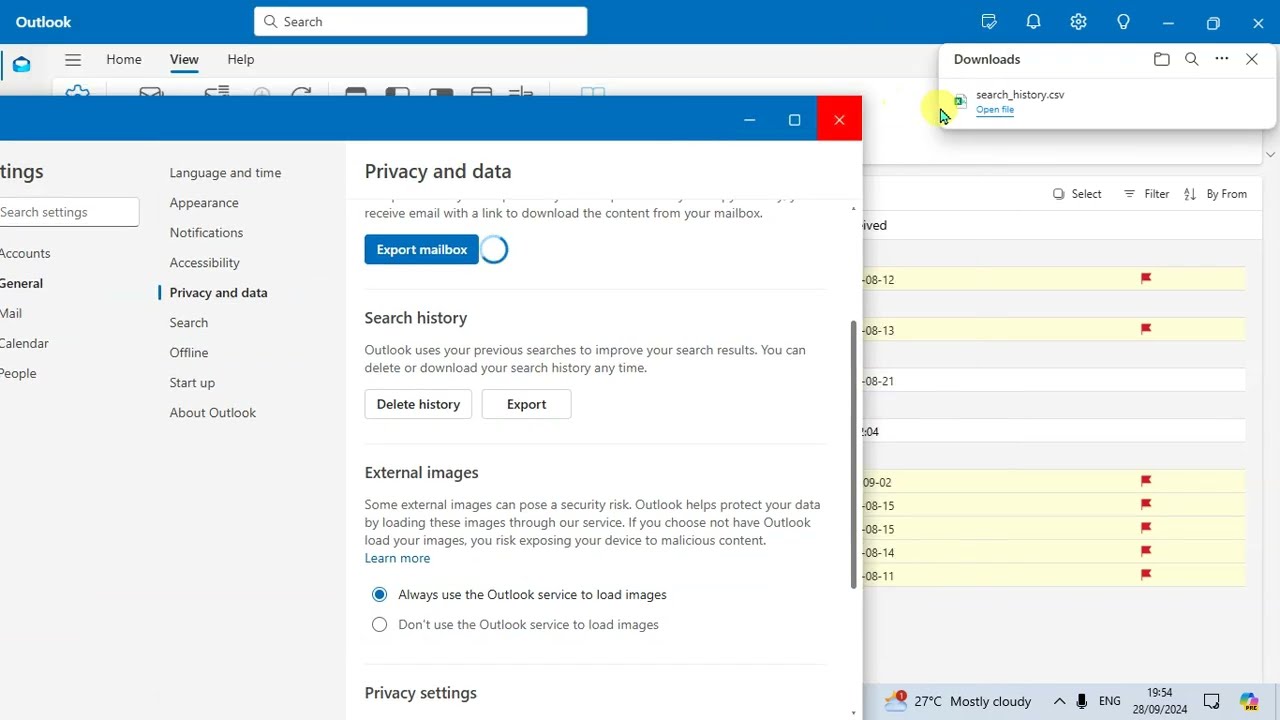Click the flag on the 09-02 message

click(x=1146, y=481)
